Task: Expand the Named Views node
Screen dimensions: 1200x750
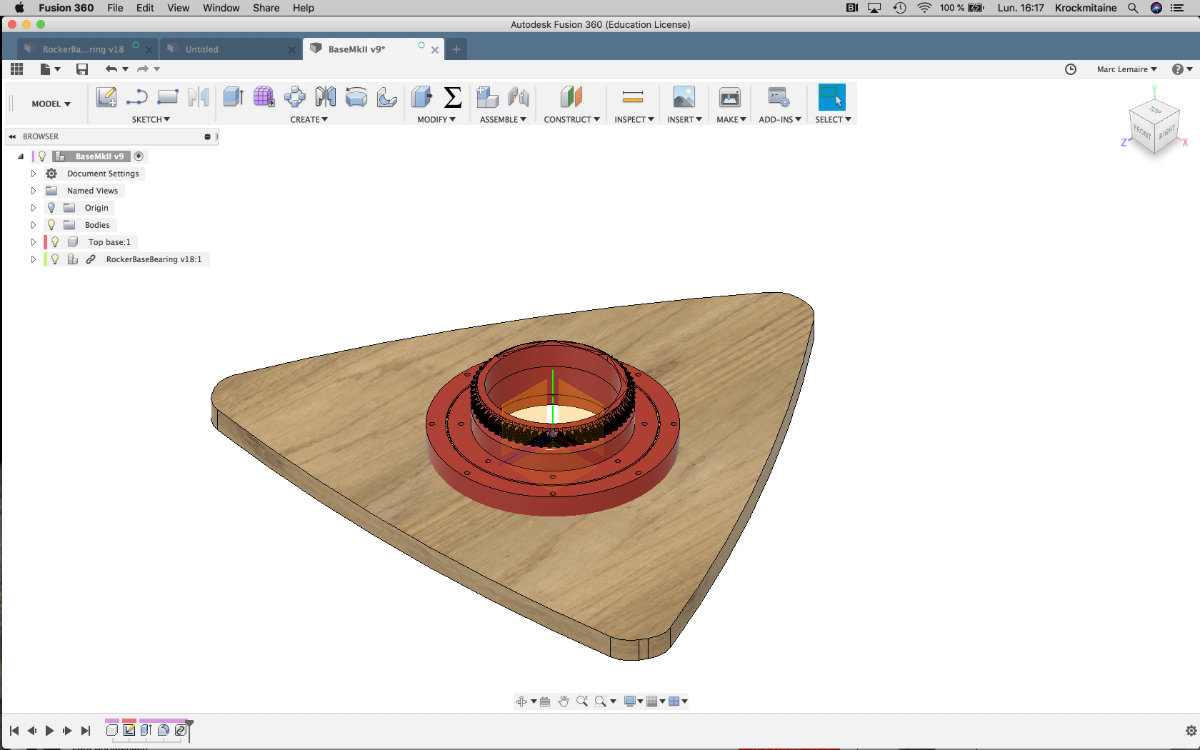Action: [x=33, y=190]
